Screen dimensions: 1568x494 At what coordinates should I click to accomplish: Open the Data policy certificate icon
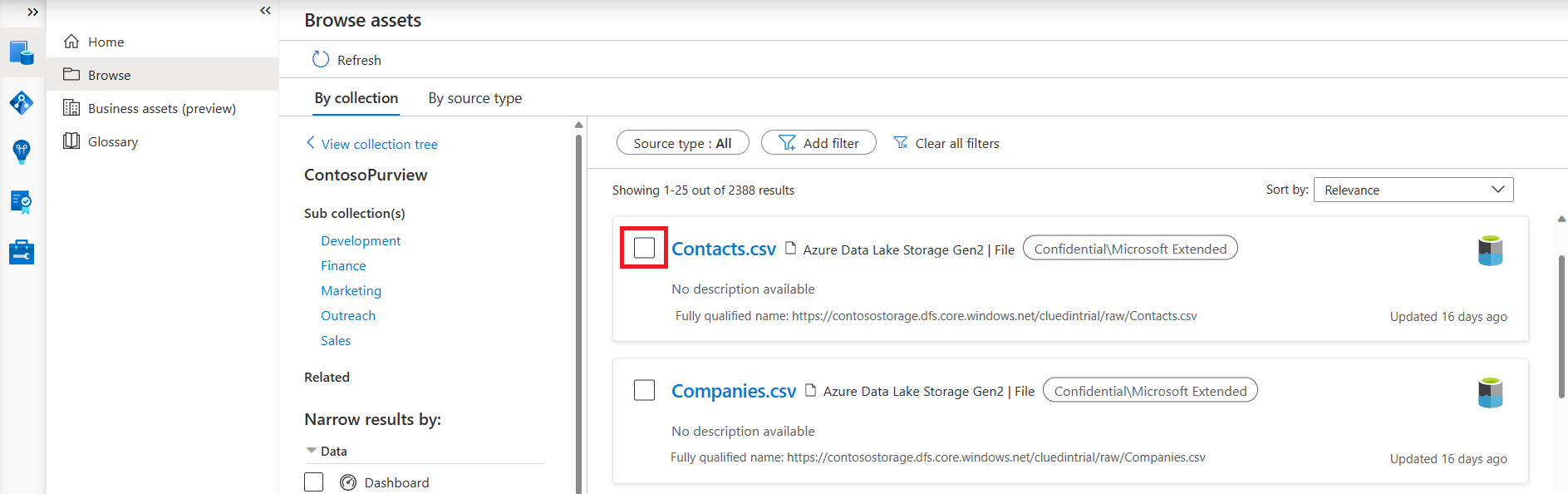22,202
